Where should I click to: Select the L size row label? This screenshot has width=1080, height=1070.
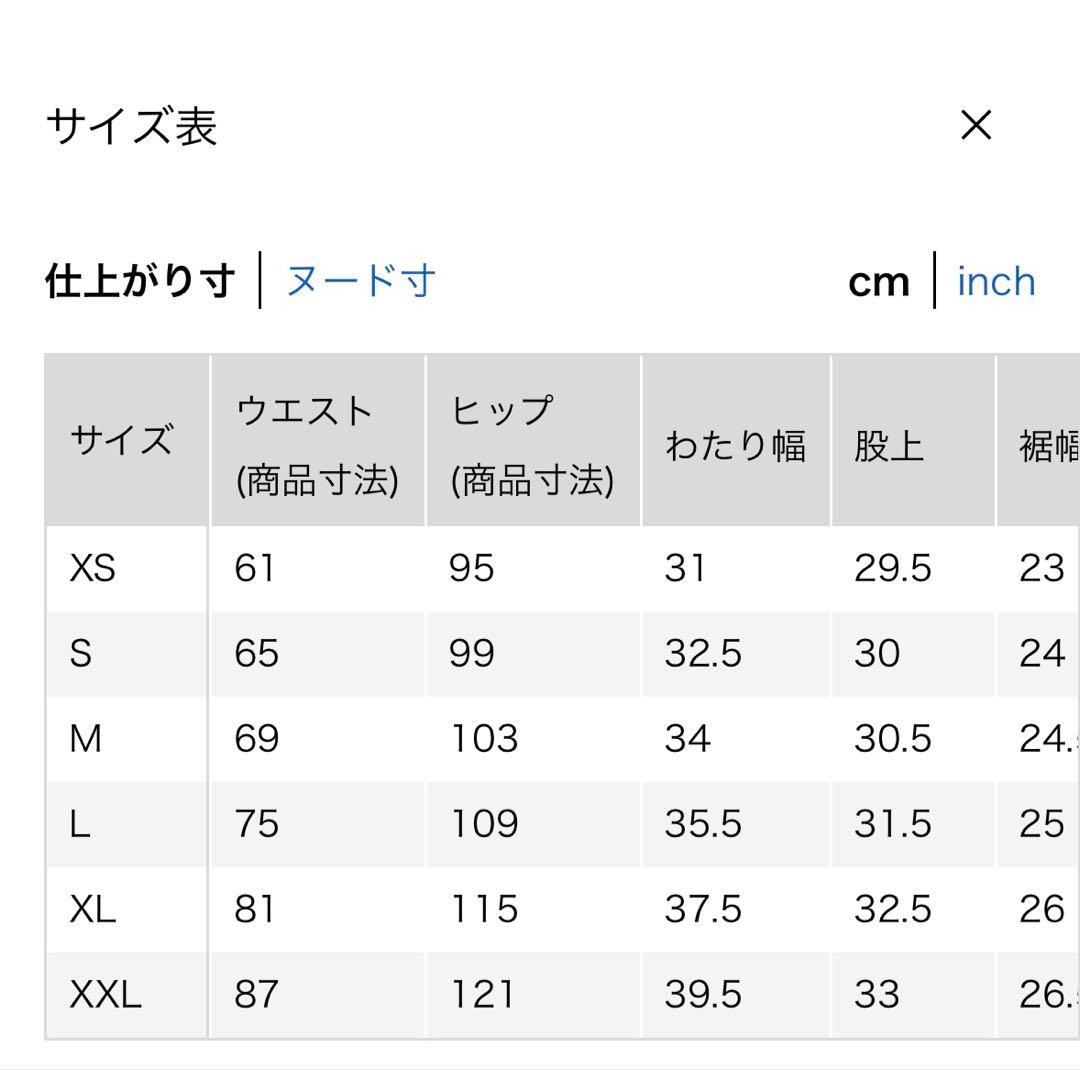coord(80,824)
